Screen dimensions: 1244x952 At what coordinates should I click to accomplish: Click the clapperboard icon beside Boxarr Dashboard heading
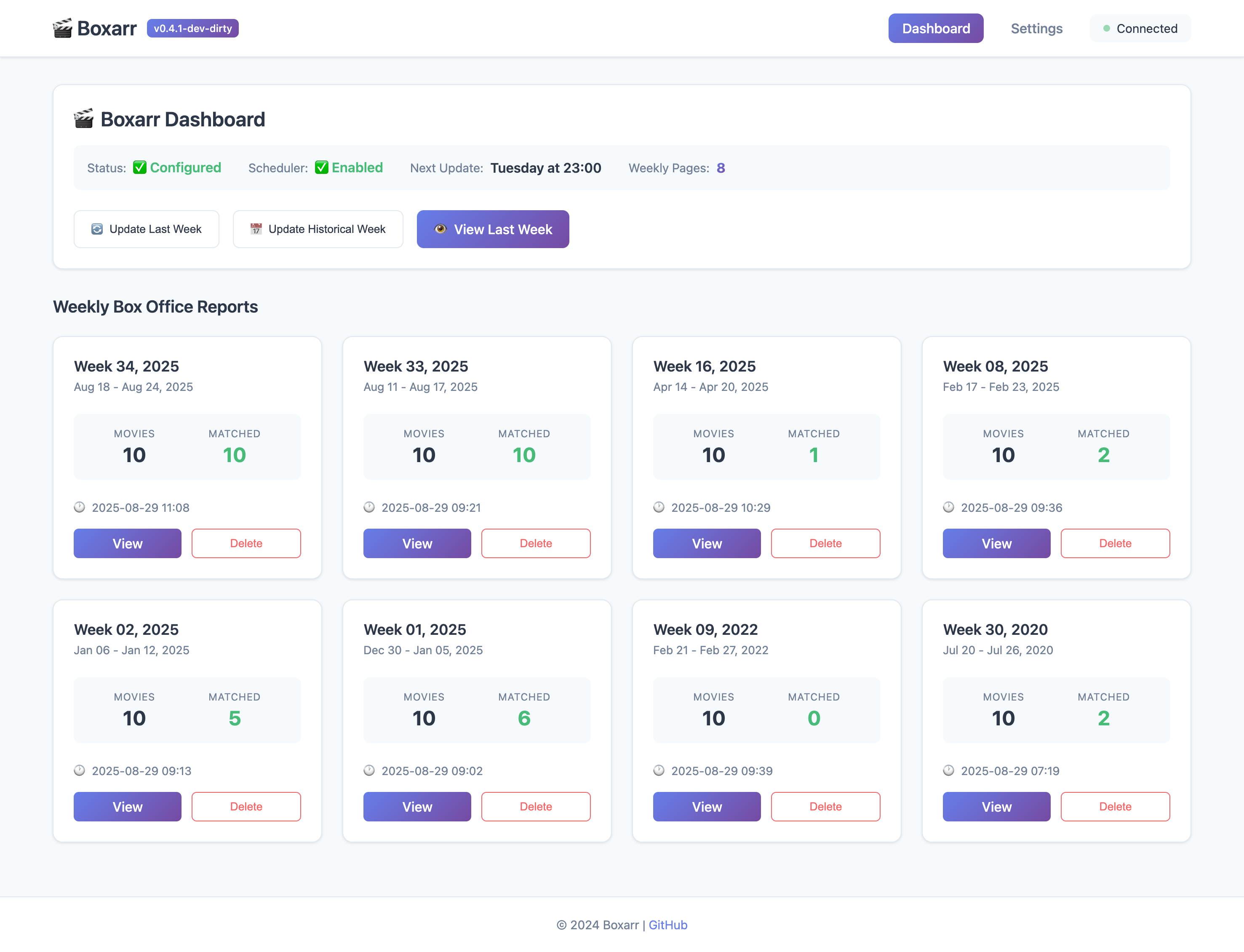click(x=84, y=119)
